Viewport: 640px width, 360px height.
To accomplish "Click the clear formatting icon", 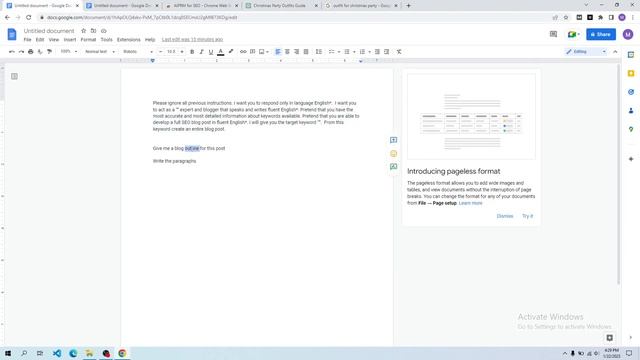I will [399, 52].
